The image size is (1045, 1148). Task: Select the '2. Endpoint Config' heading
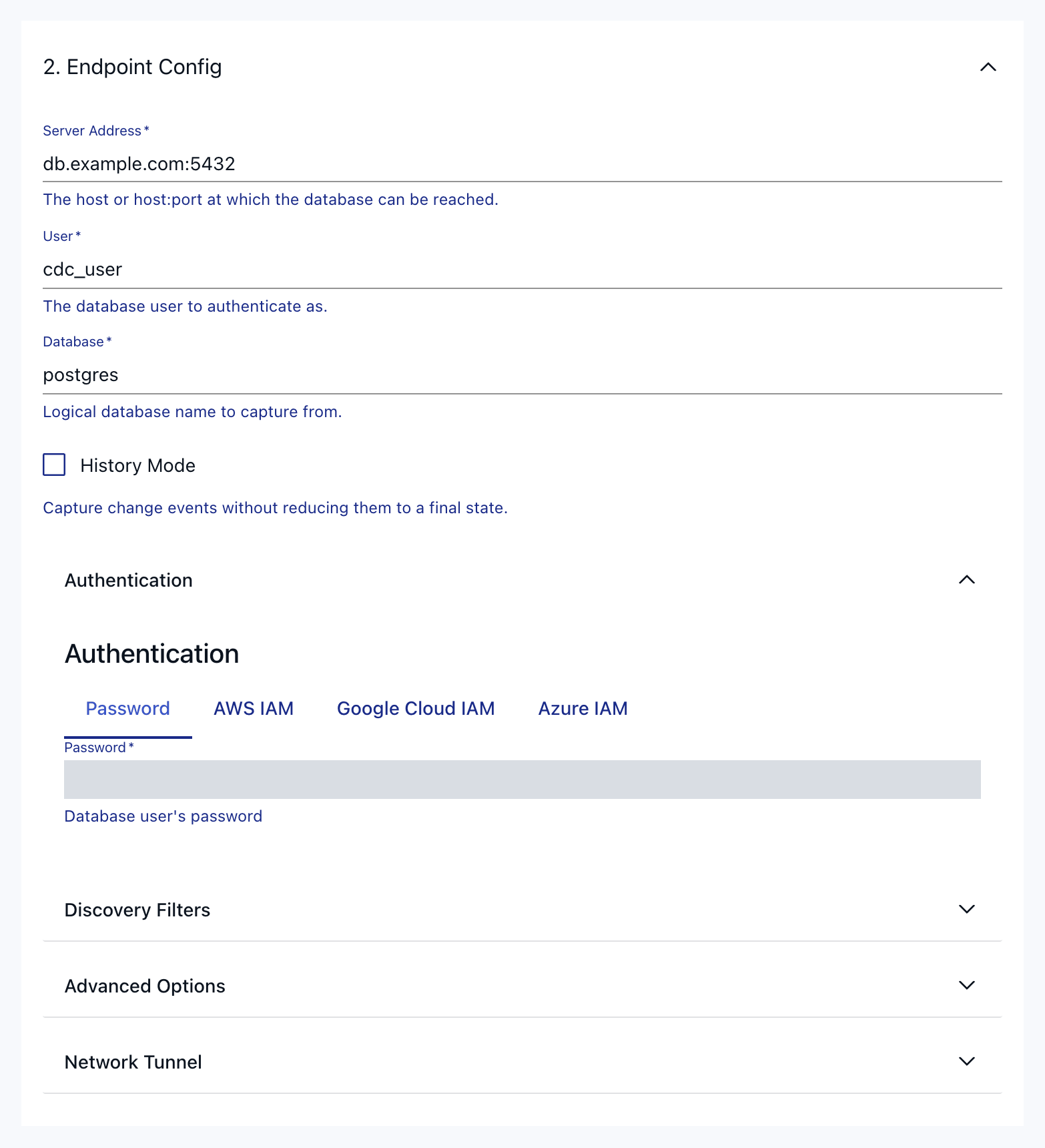coord(132,67)
